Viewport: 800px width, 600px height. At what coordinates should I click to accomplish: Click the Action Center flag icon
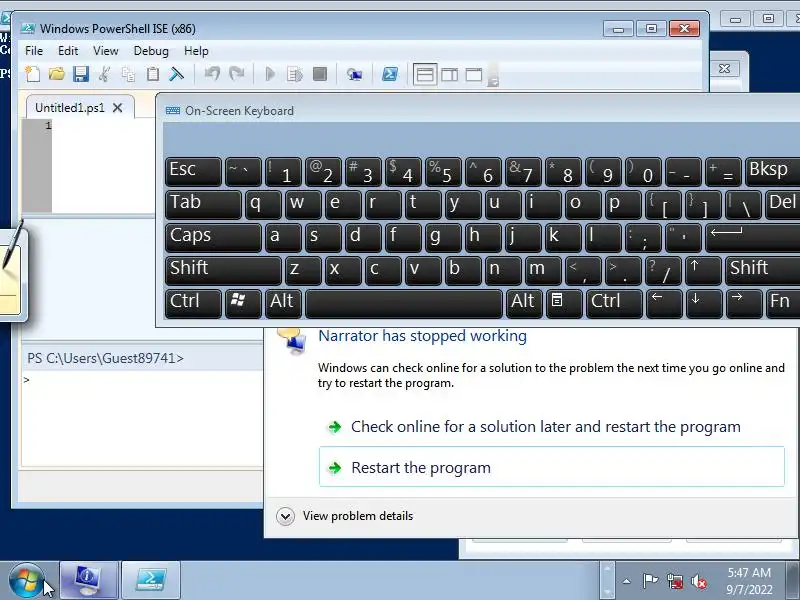(650, 581)
